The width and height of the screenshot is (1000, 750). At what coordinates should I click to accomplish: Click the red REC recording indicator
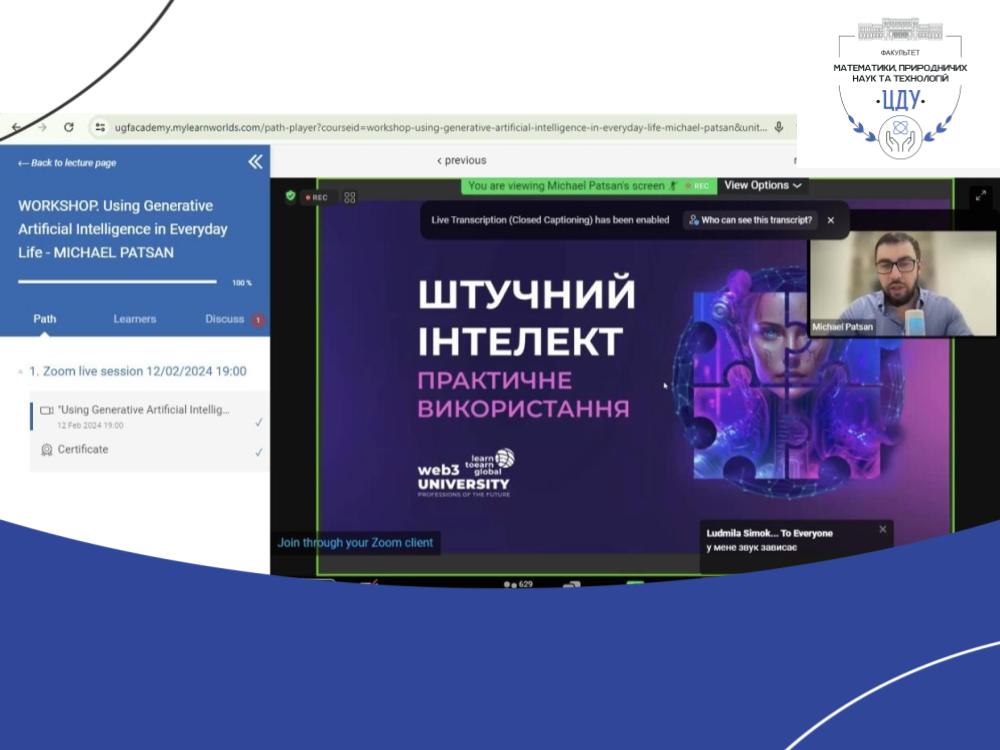click(316, 197)
